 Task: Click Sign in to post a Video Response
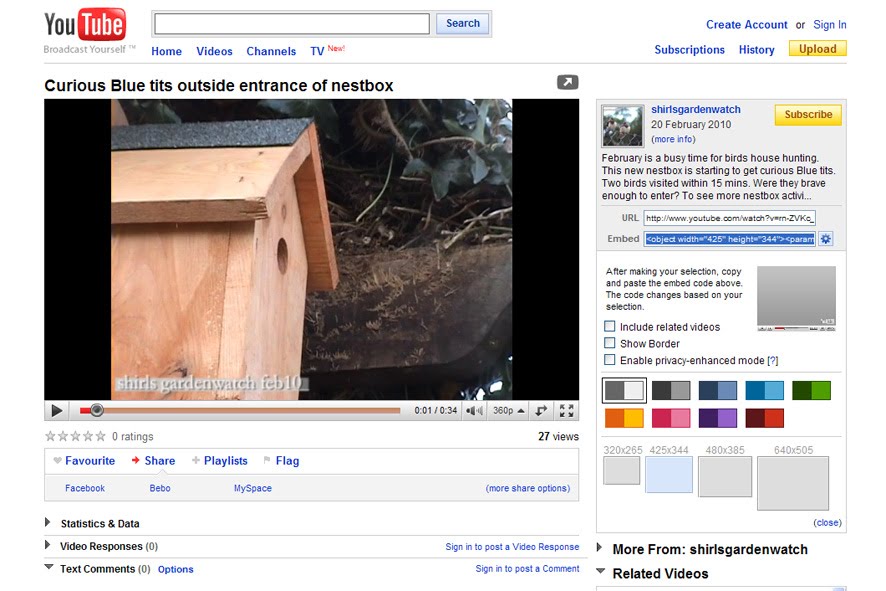[x=512, y=547]
